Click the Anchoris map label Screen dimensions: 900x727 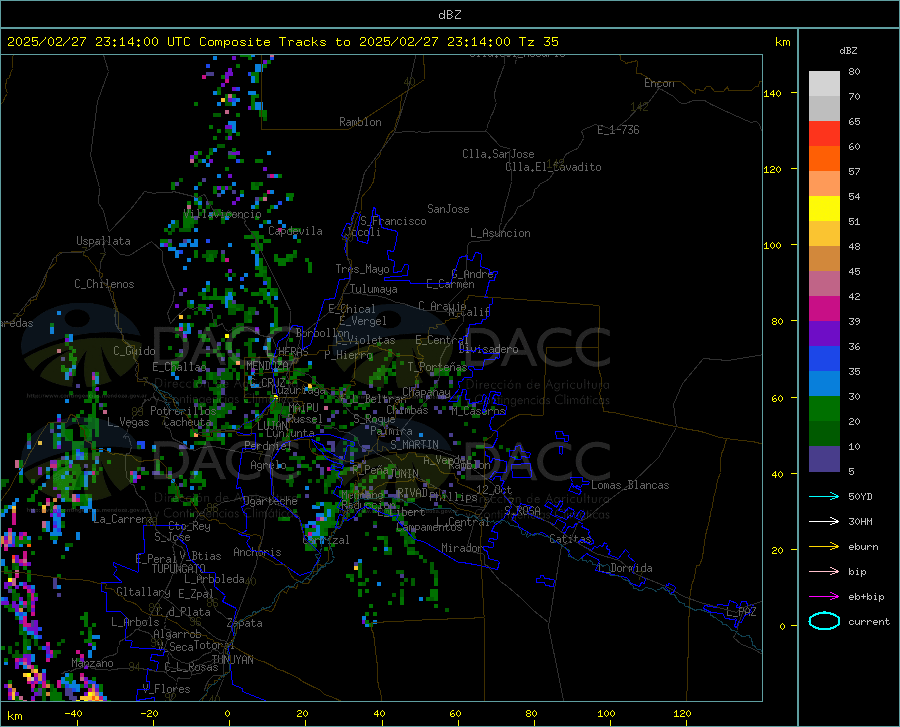(257, 552)
